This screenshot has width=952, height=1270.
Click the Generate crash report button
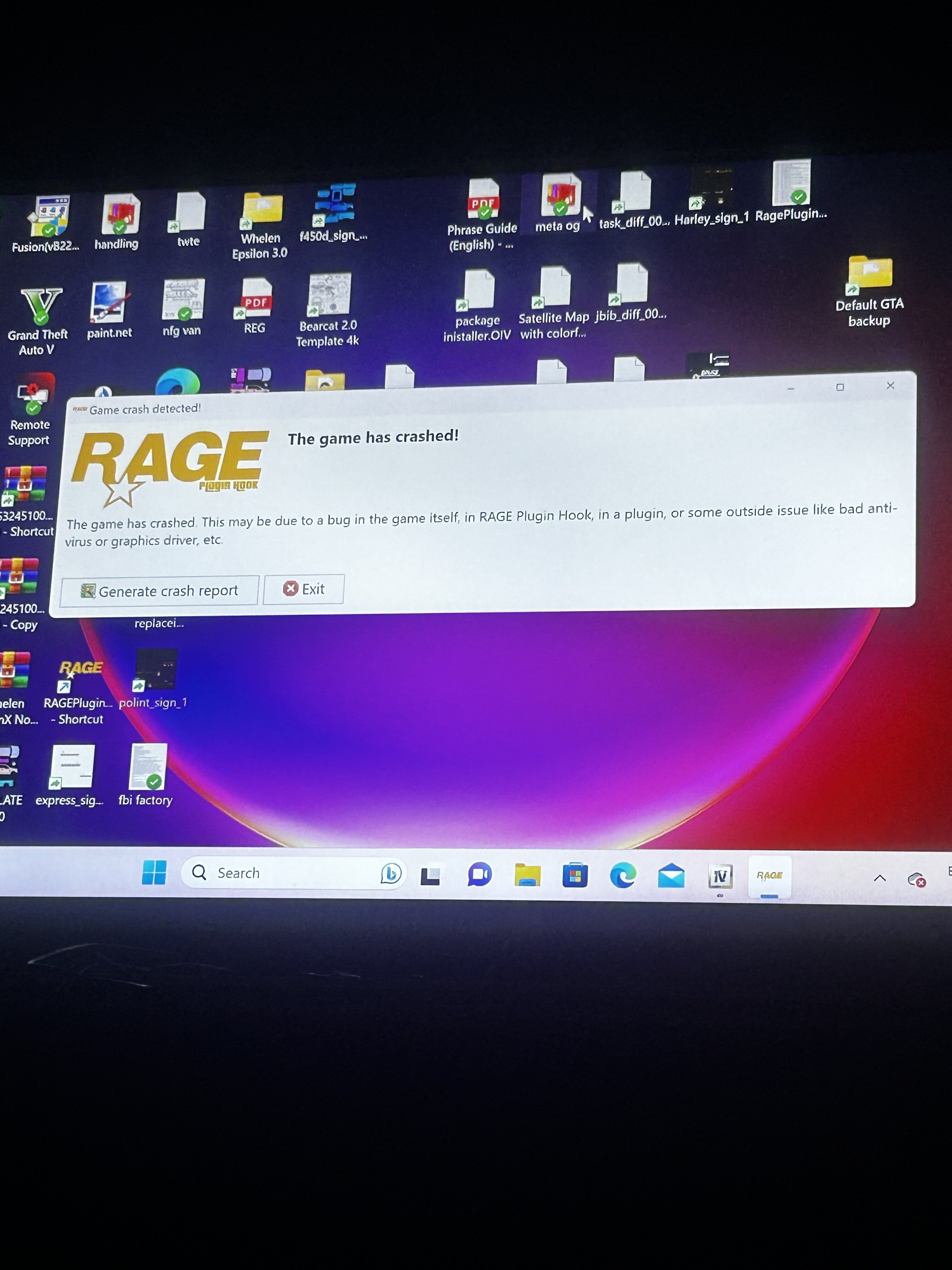coord(159,591)
